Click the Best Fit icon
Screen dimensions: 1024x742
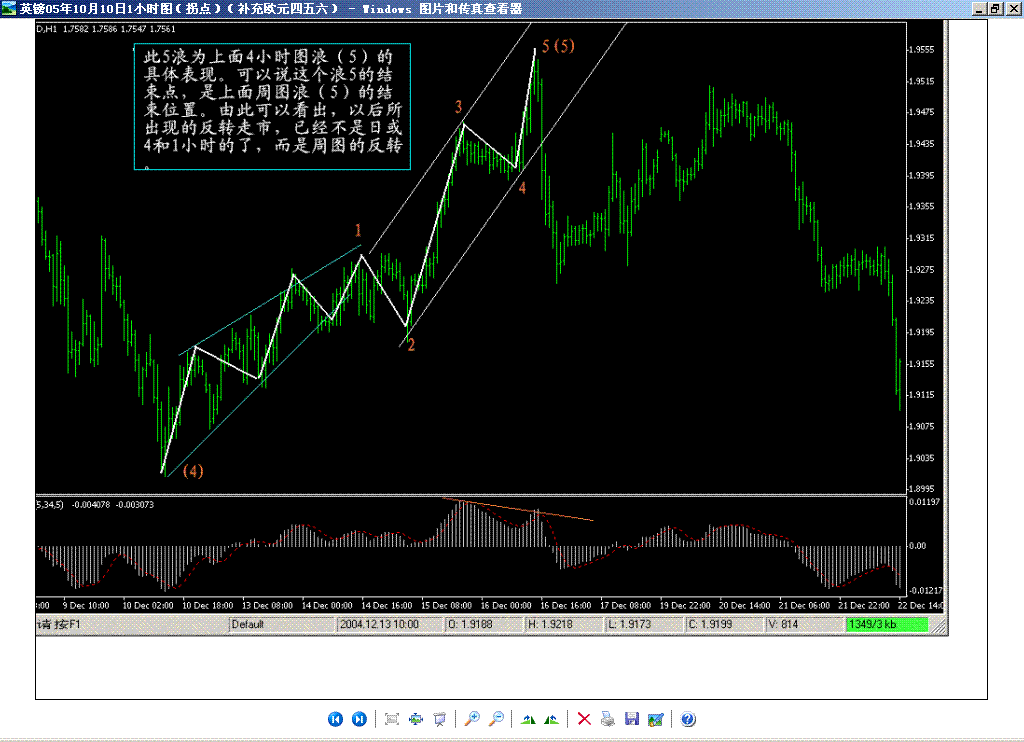tap(392, 719)
